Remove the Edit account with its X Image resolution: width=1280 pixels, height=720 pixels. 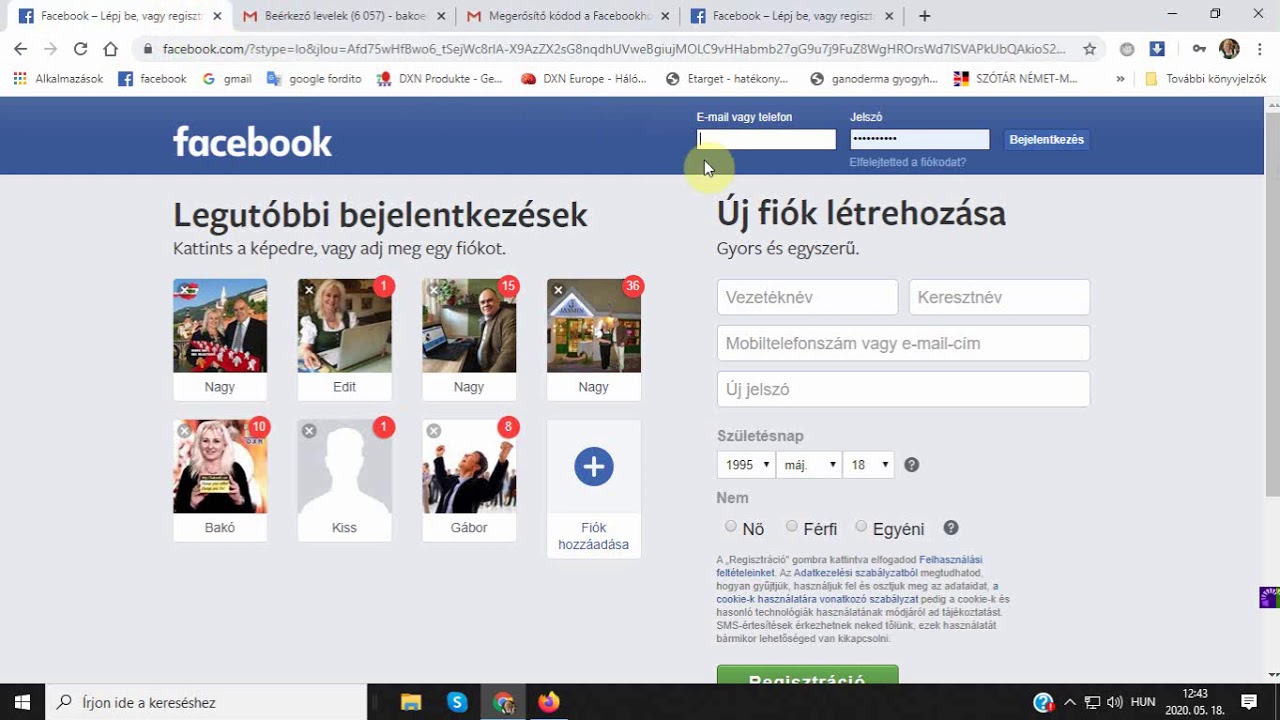(309, 290)
